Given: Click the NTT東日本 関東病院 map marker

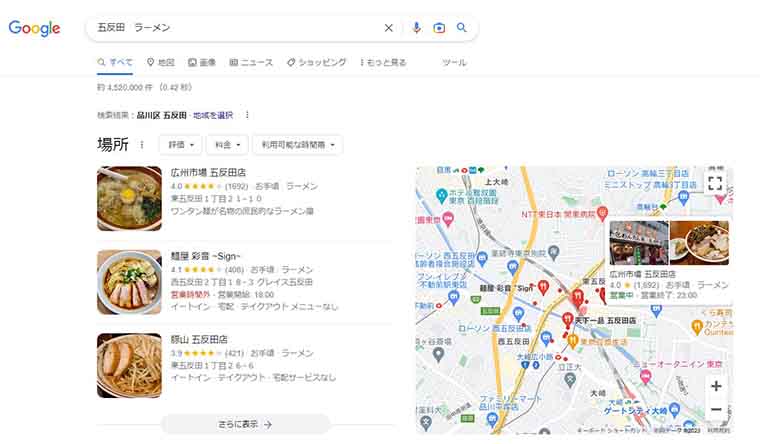Looking at the screenshot, I should click(x=602, y=212).
